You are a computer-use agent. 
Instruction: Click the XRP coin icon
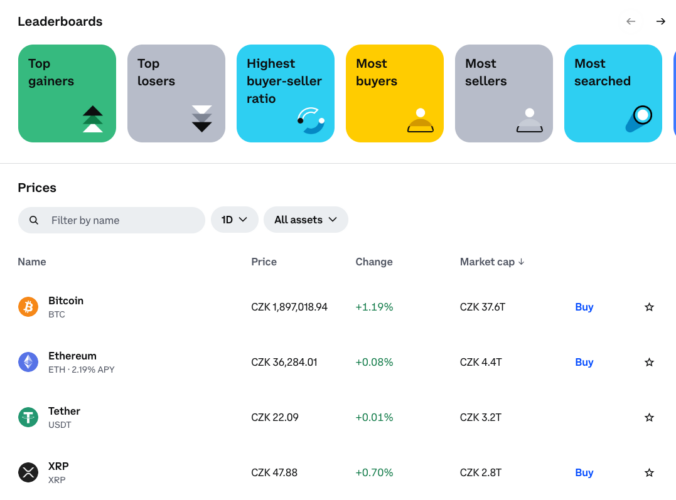click(x=28, y=472)
